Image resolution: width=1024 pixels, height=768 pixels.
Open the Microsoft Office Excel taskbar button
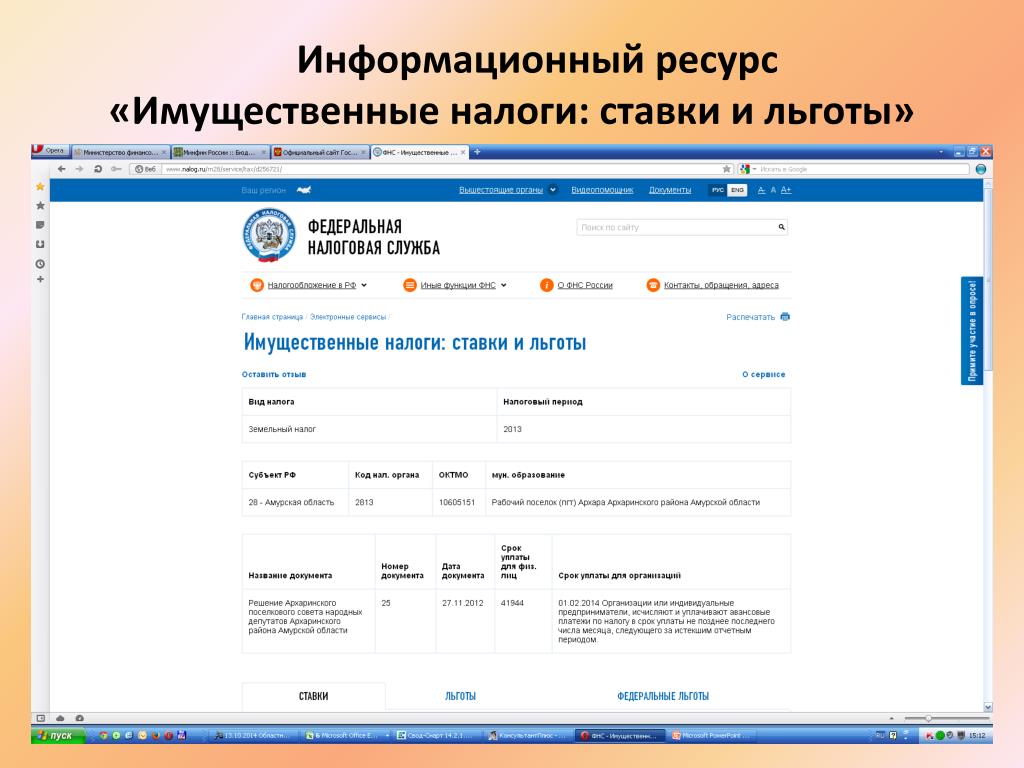click(x=347, y=735)
